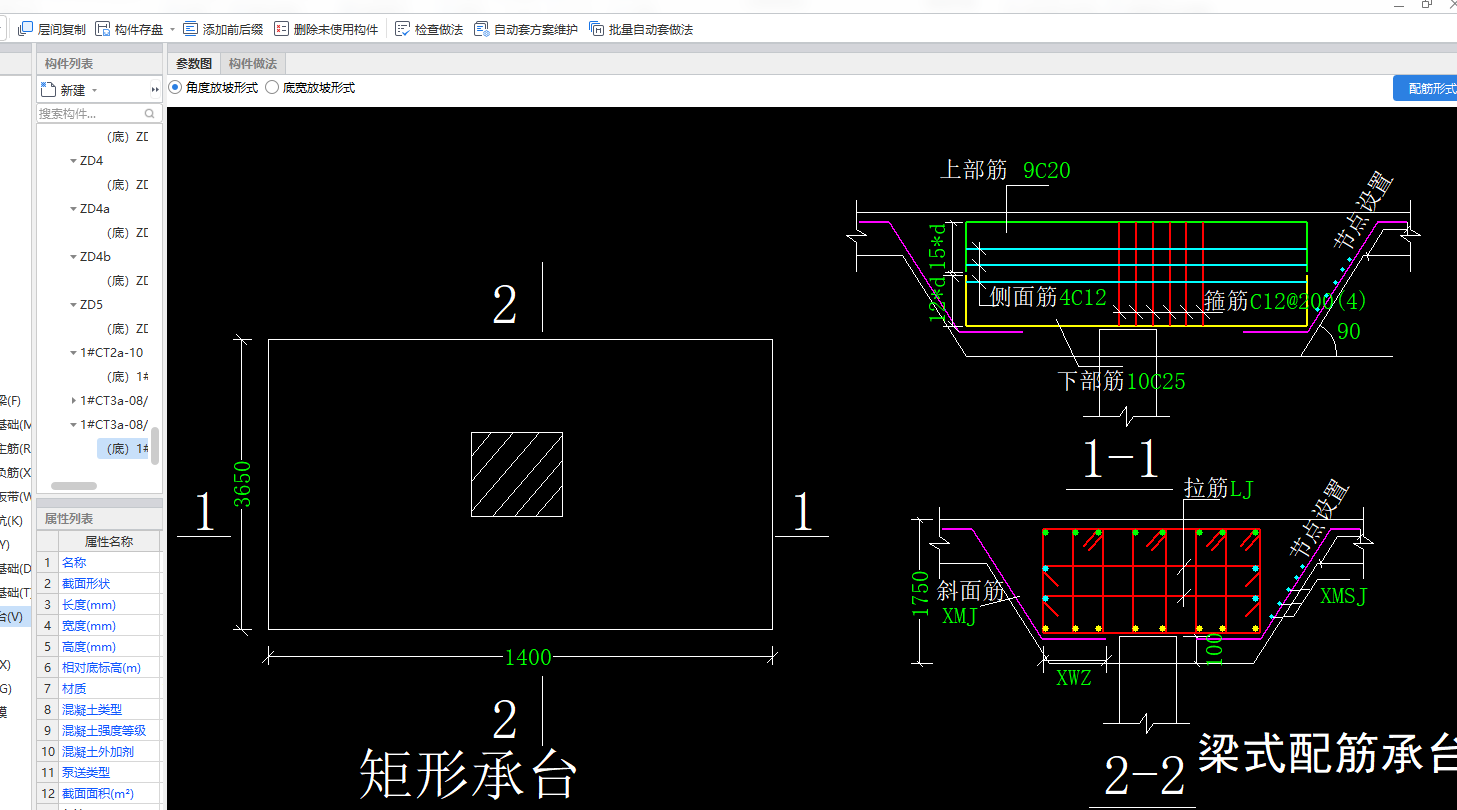Select the 相对底标高(m) property row
1457x810 pixels.
(x=99, y=668)
